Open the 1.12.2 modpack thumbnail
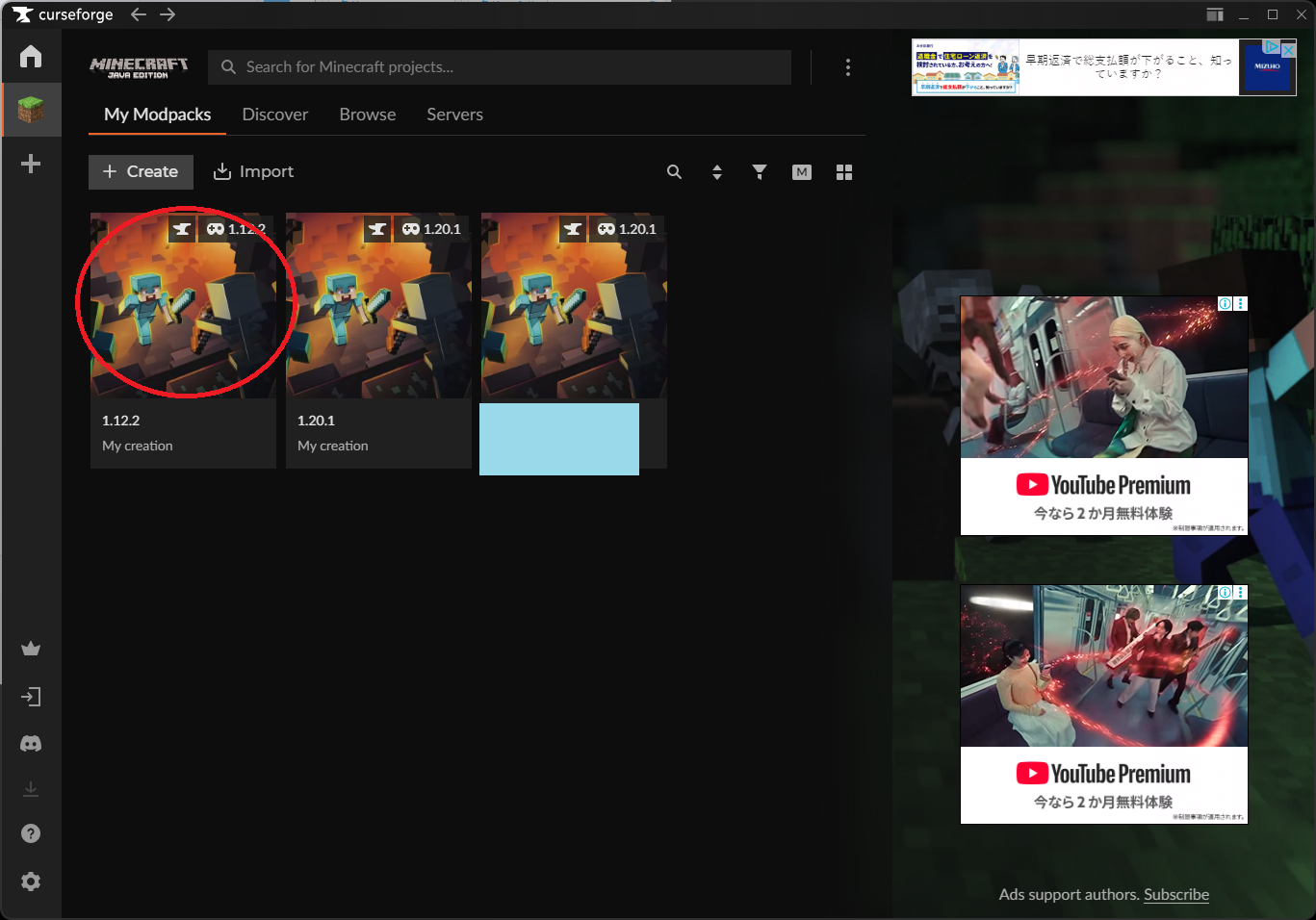1316x920 pixels. tap(183, 306)
